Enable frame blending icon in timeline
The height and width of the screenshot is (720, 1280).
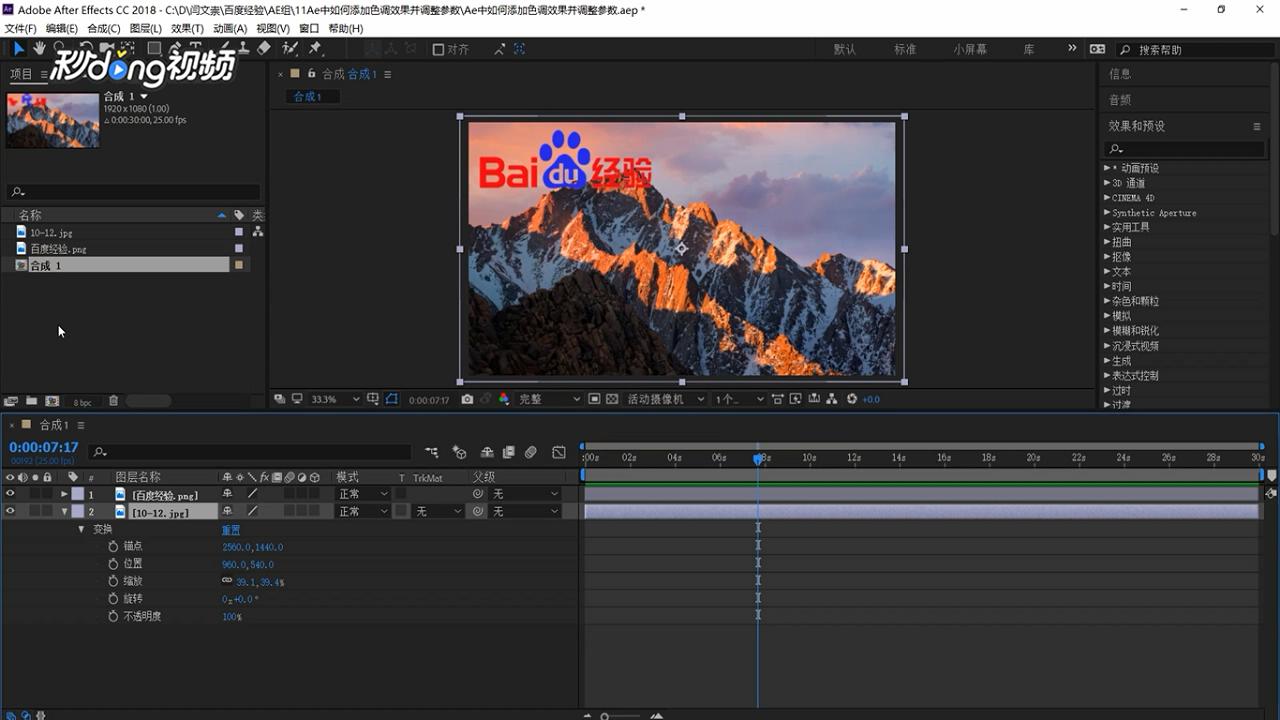tap(508, 452)
